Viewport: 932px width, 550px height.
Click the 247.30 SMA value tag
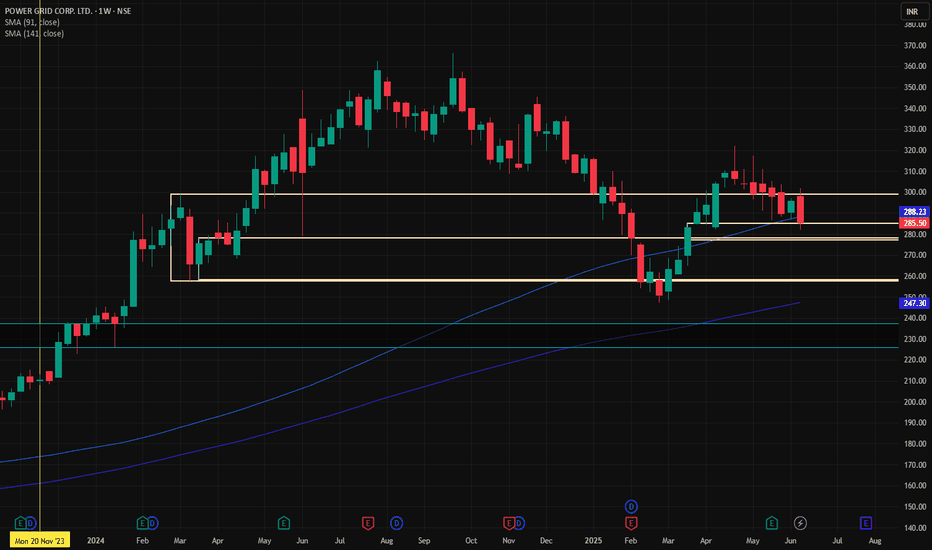click(914, 303)
